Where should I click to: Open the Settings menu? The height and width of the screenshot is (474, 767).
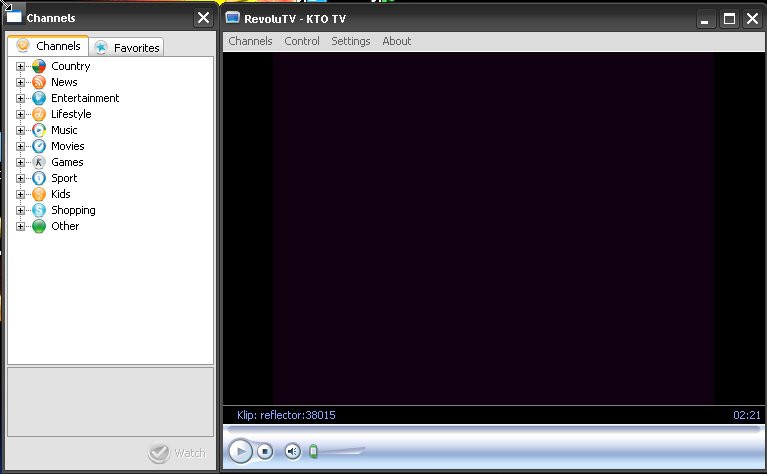click(x=351, y=41)
